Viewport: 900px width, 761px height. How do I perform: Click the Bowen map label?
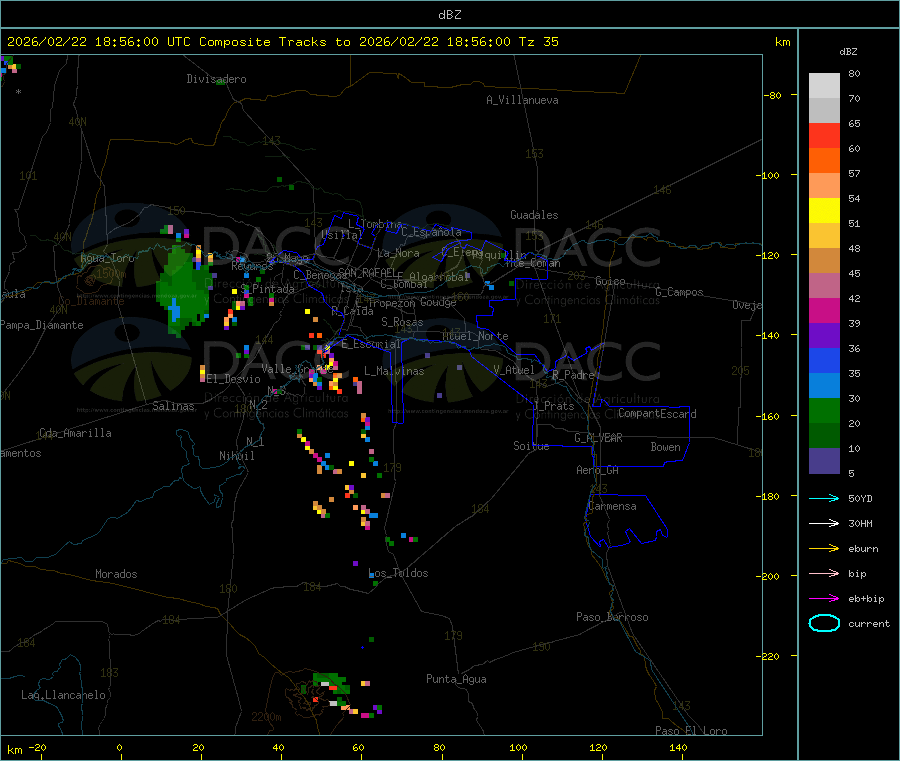665,448
